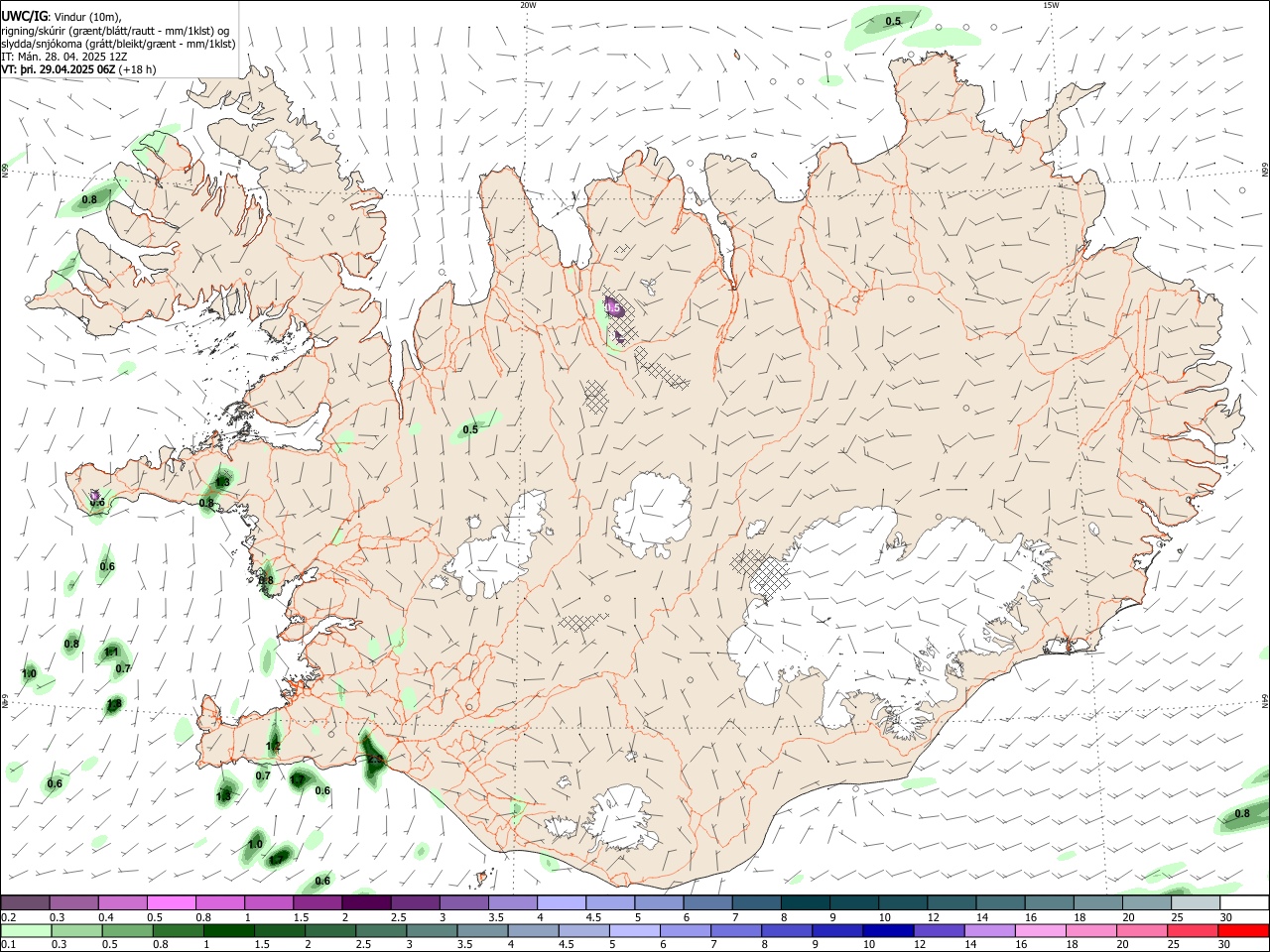Click the '0.2' label in the purple legend row
This screenshot has width=1270, height=952.
pyautogui.click(x=7, y=917)
